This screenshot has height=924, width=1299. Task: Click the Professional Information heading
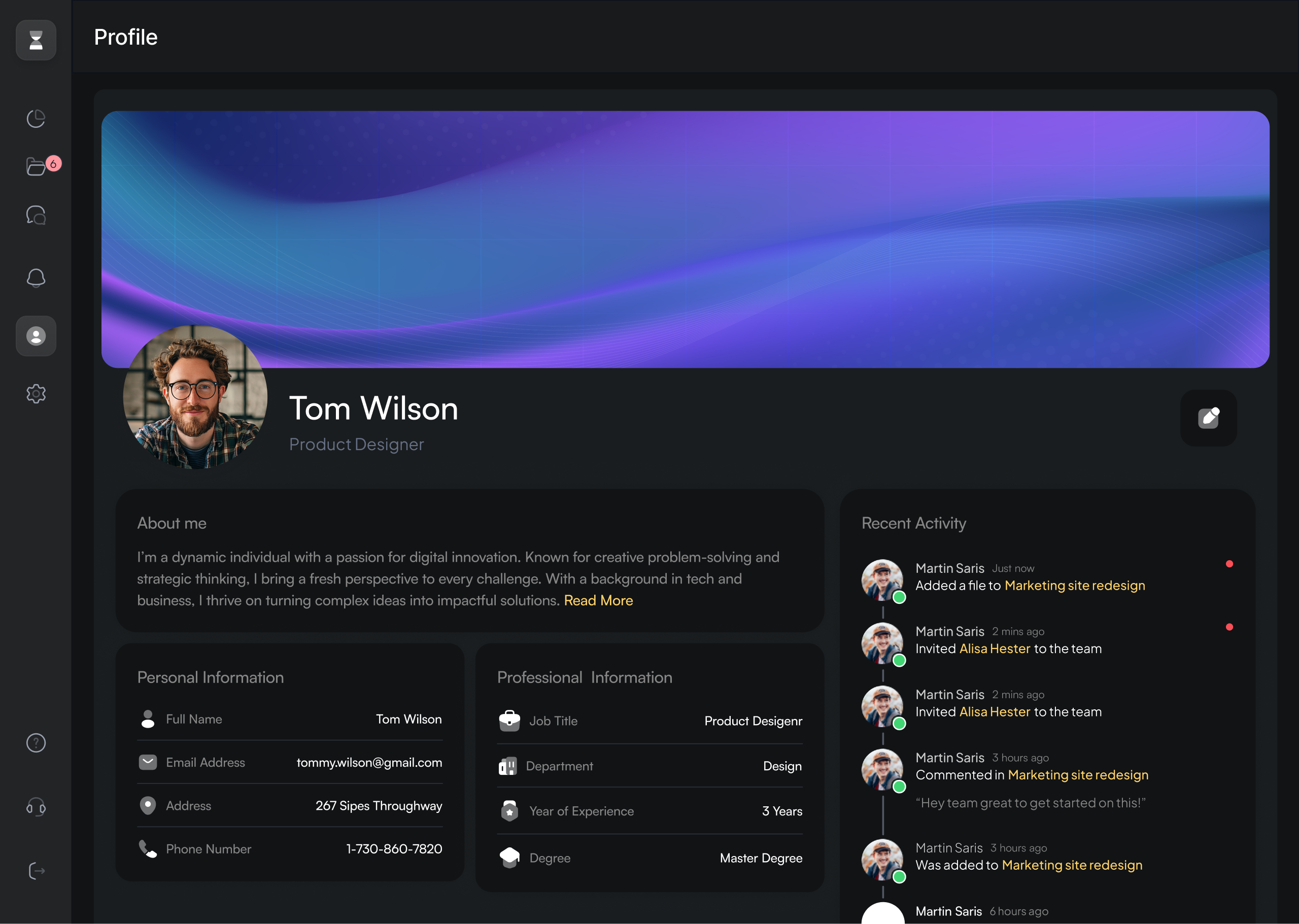pos(585,677)
